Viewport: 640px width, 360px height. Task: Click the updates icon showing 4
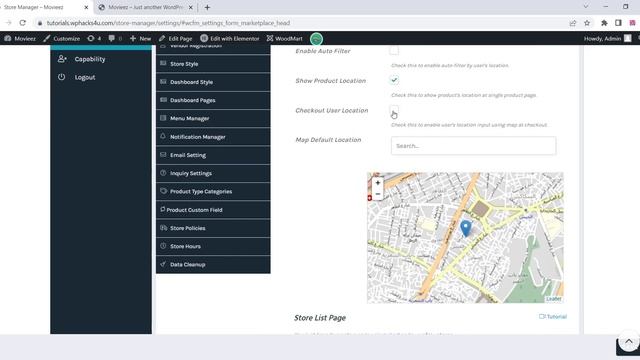click(x=94, y=38)
